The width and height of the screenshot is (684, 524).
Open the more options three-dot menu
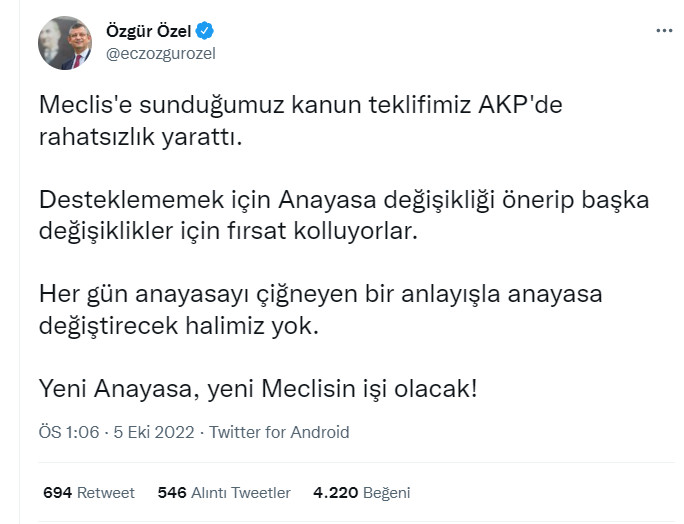click(x=664, y=31)
